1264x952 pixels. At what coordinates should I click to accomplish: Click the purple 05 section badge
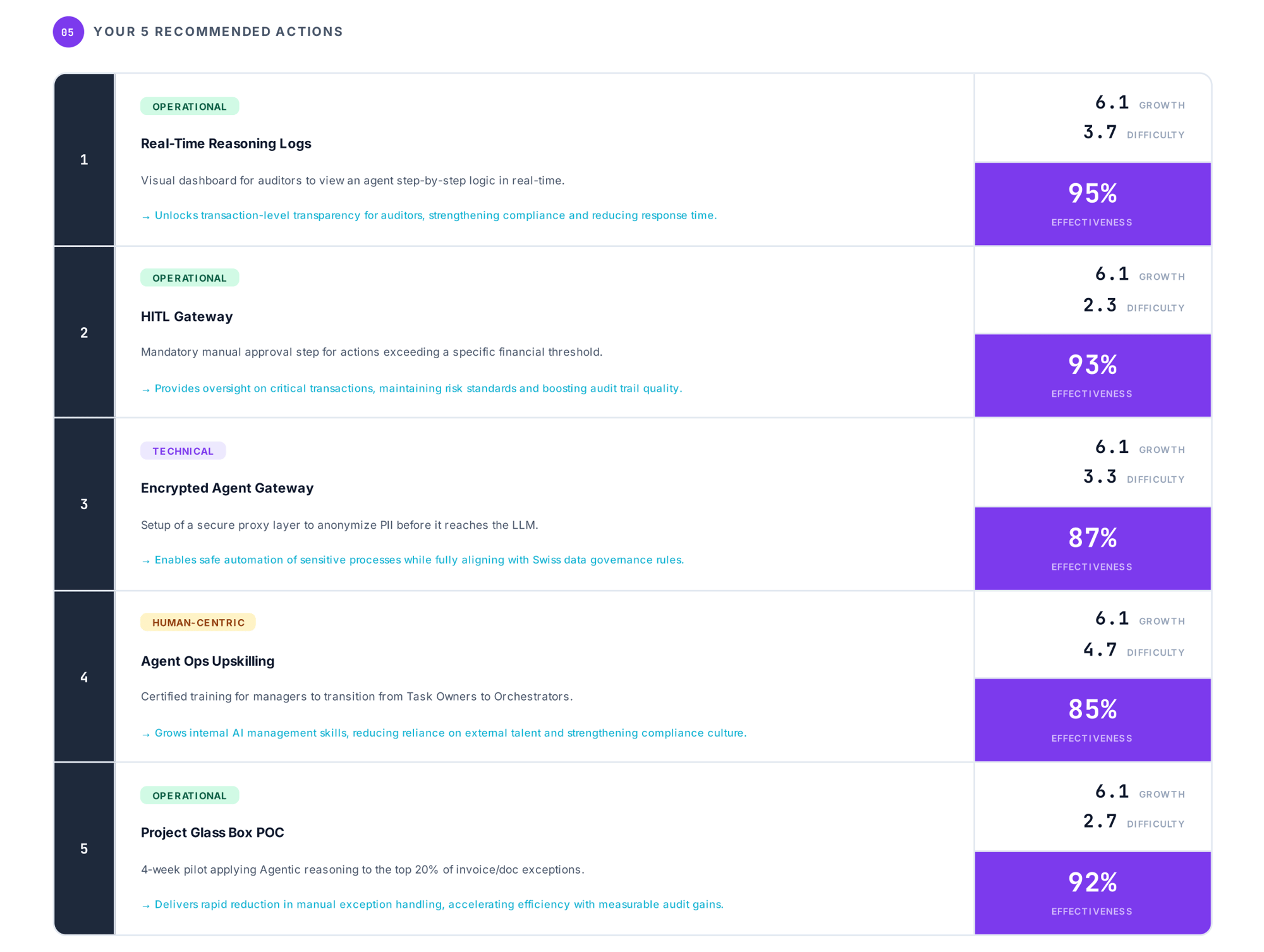[68, 32]
